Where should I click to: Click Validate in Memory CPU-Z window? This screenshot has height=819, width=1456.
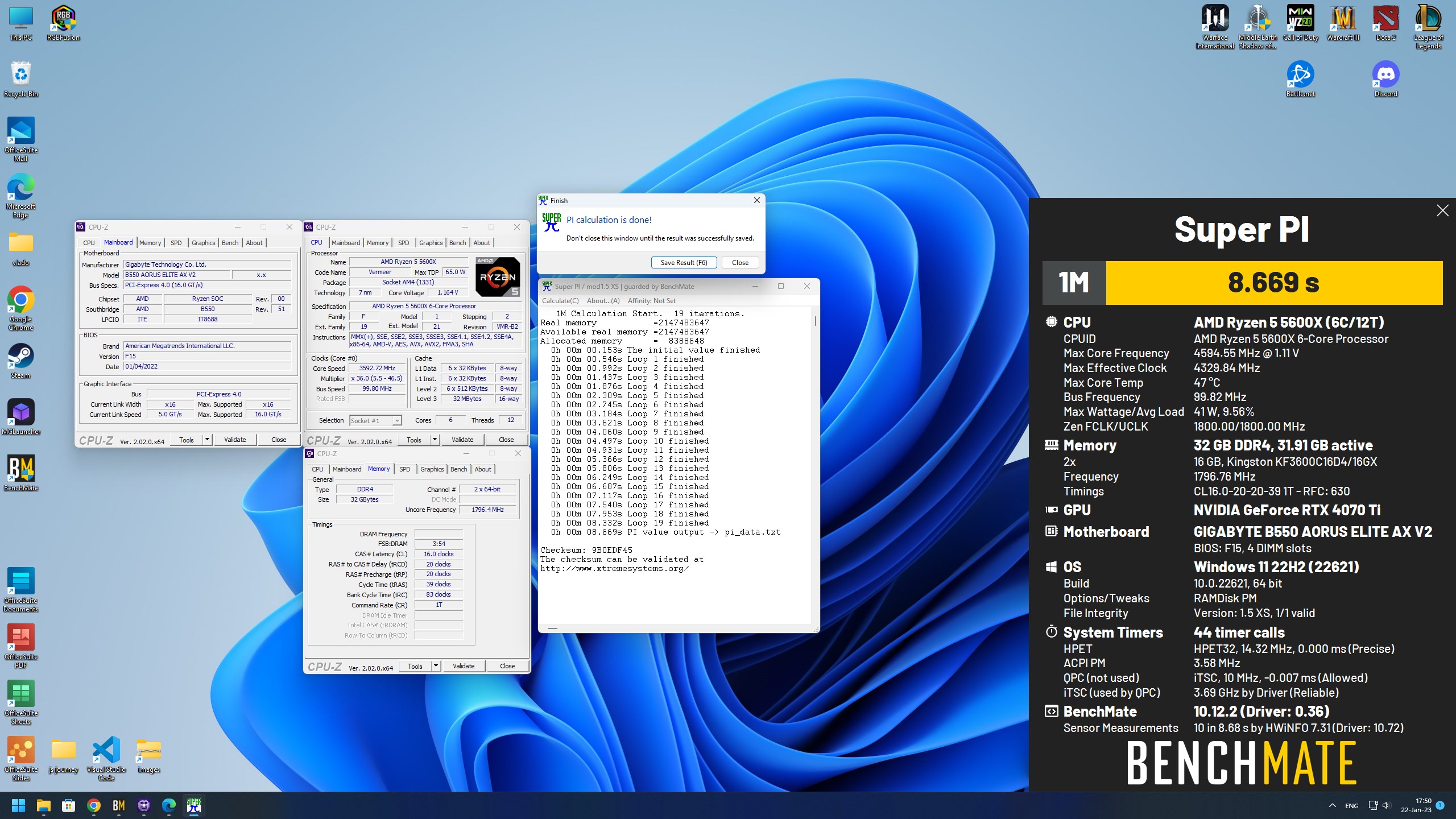tap(464, 666)
